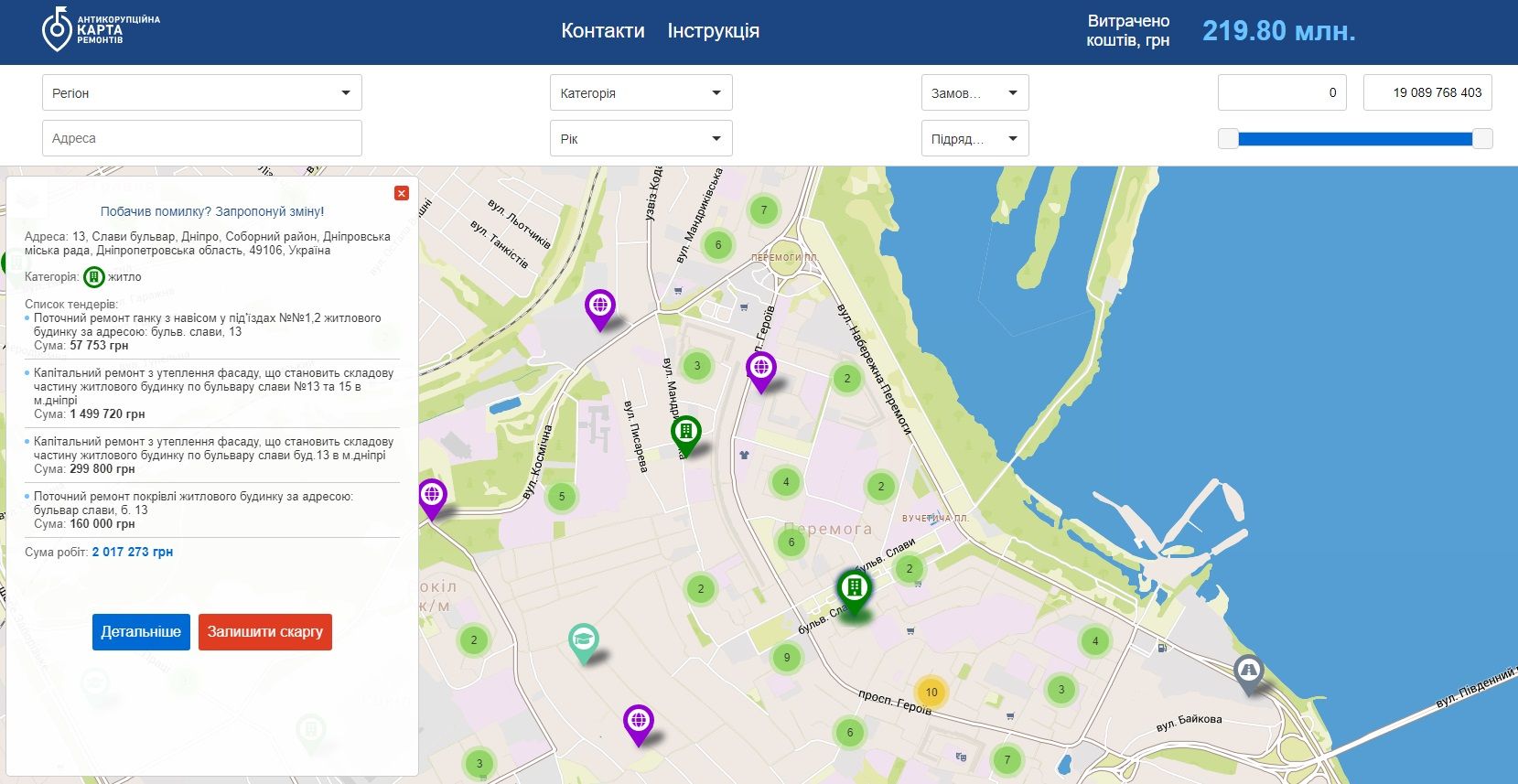1518x784 pixels.
Task: Click the Адреса input field
Action: (x=201, y=138)
